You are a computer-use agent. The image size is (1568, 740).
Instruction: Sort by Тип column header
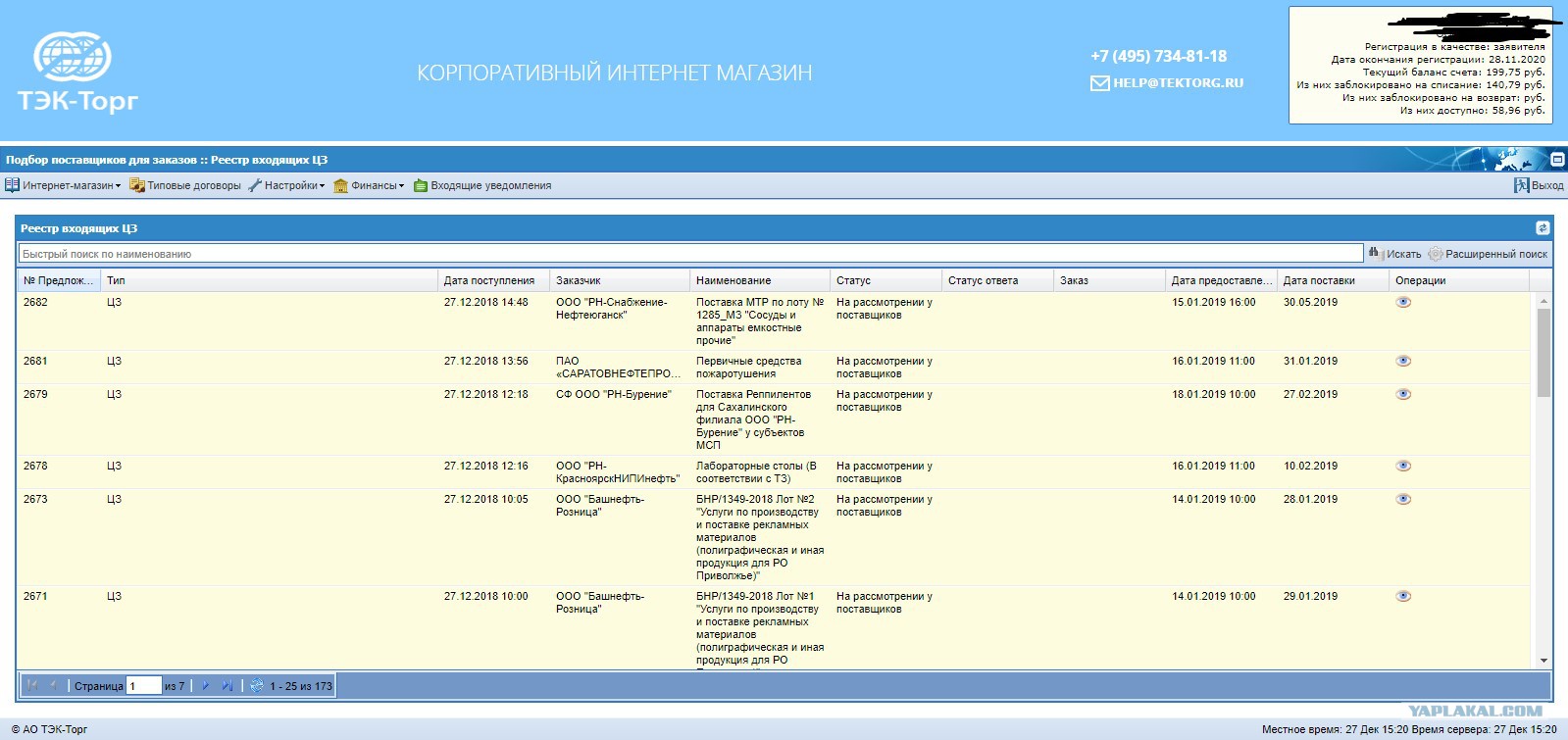coord(269,280)
